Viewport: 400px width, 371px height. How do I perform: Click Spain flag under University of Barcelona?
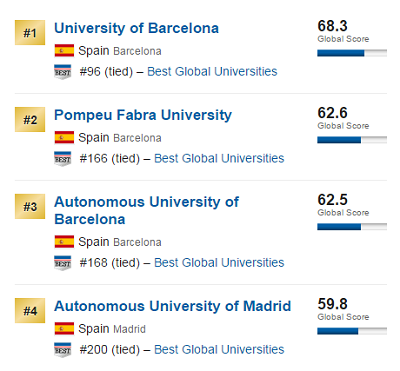pos(64,51)
